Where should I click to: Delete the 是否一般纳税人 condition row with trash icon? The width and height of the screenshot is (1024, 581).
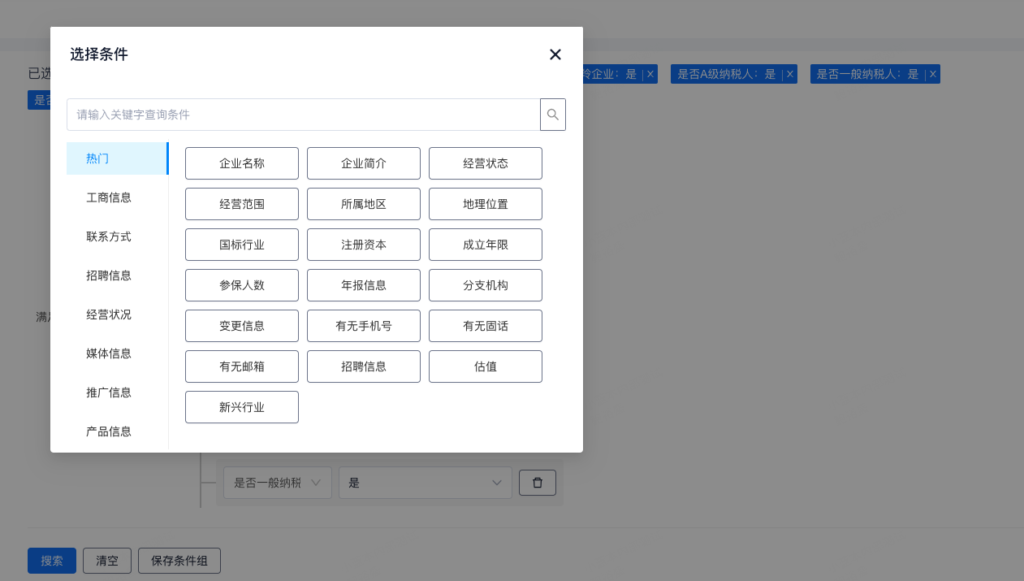pyautogui.click(x=537, y=483)
